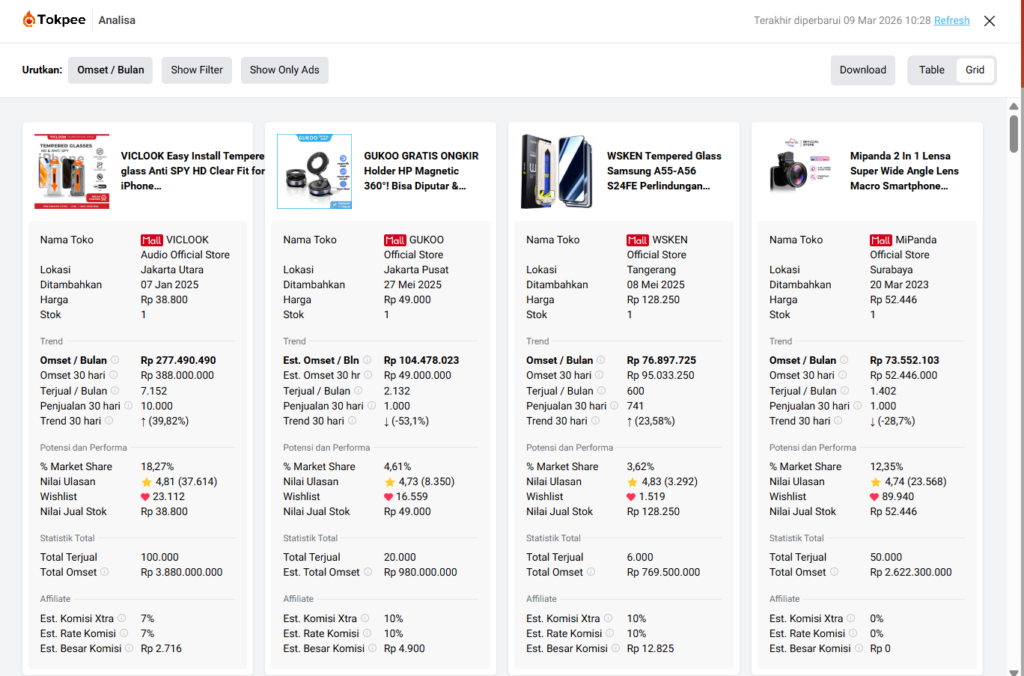Toggle Show Only Ads filter
Image resolution: width=1024 pixels, height=676 pixels.
click(x=284, y=70)
